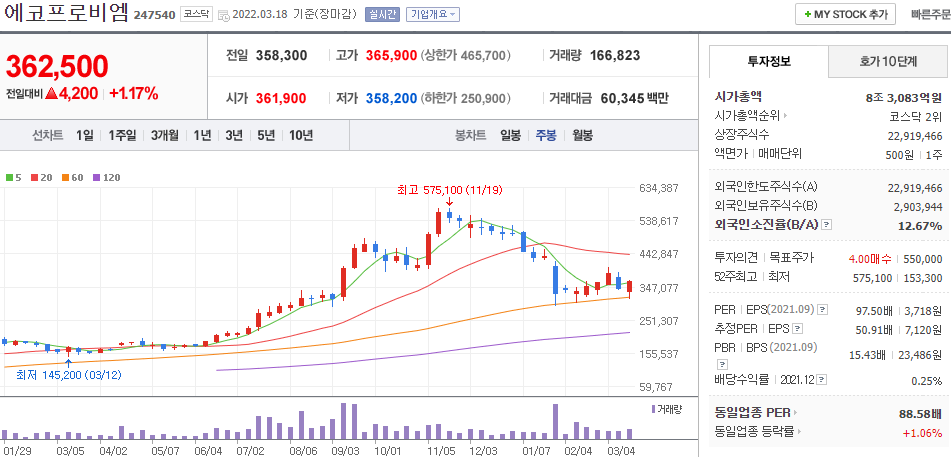This screenshot has height=457, width=951.
Task: Select the 5년 line chart period
Action: 266,135
